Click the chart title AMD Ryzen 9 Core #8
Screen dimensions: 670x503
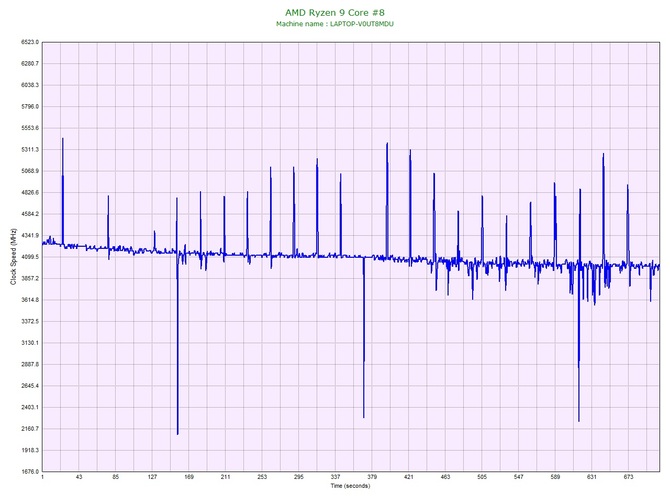point(334,12)
